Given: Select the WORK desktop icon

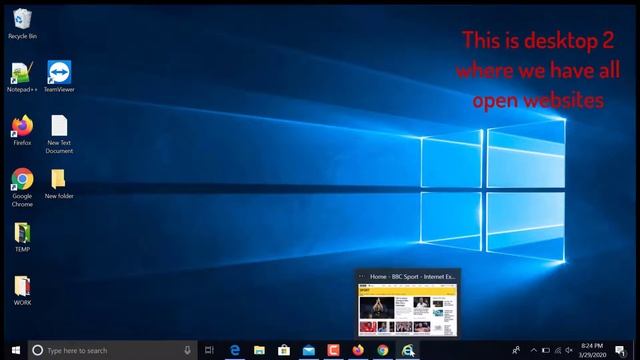Looking at the screenshot, I should tap(22, 291).
